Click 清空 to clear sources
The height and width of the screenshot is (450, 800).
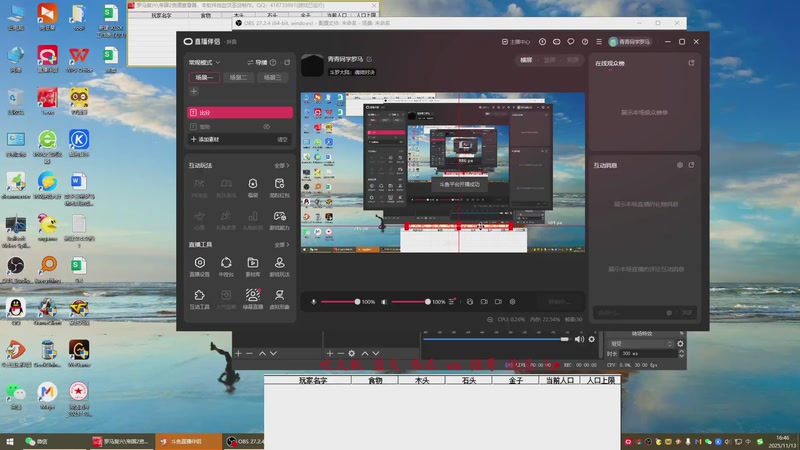click(x=282, y=139)
